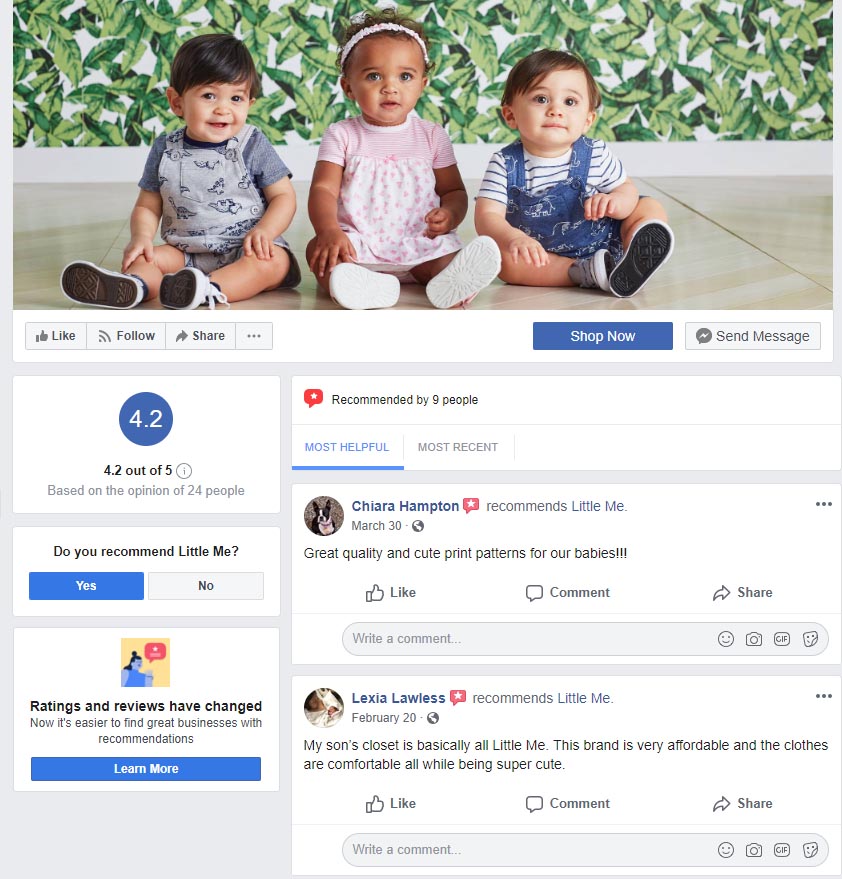Click the emoji icon in Chiara's comment box
This screenshot has height=879, width=842.
click(x=725, y=639)
